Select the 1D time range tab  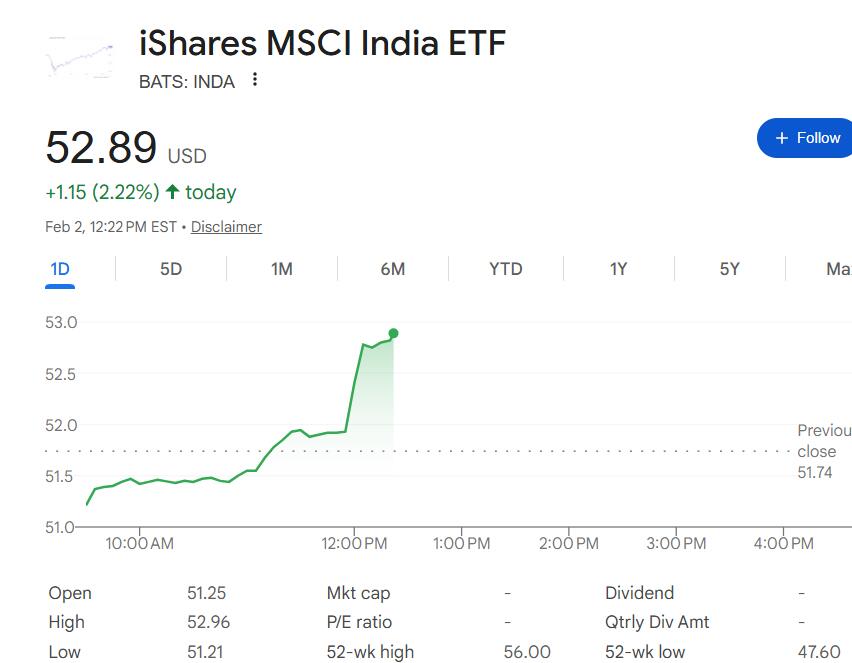click(60, 269)
